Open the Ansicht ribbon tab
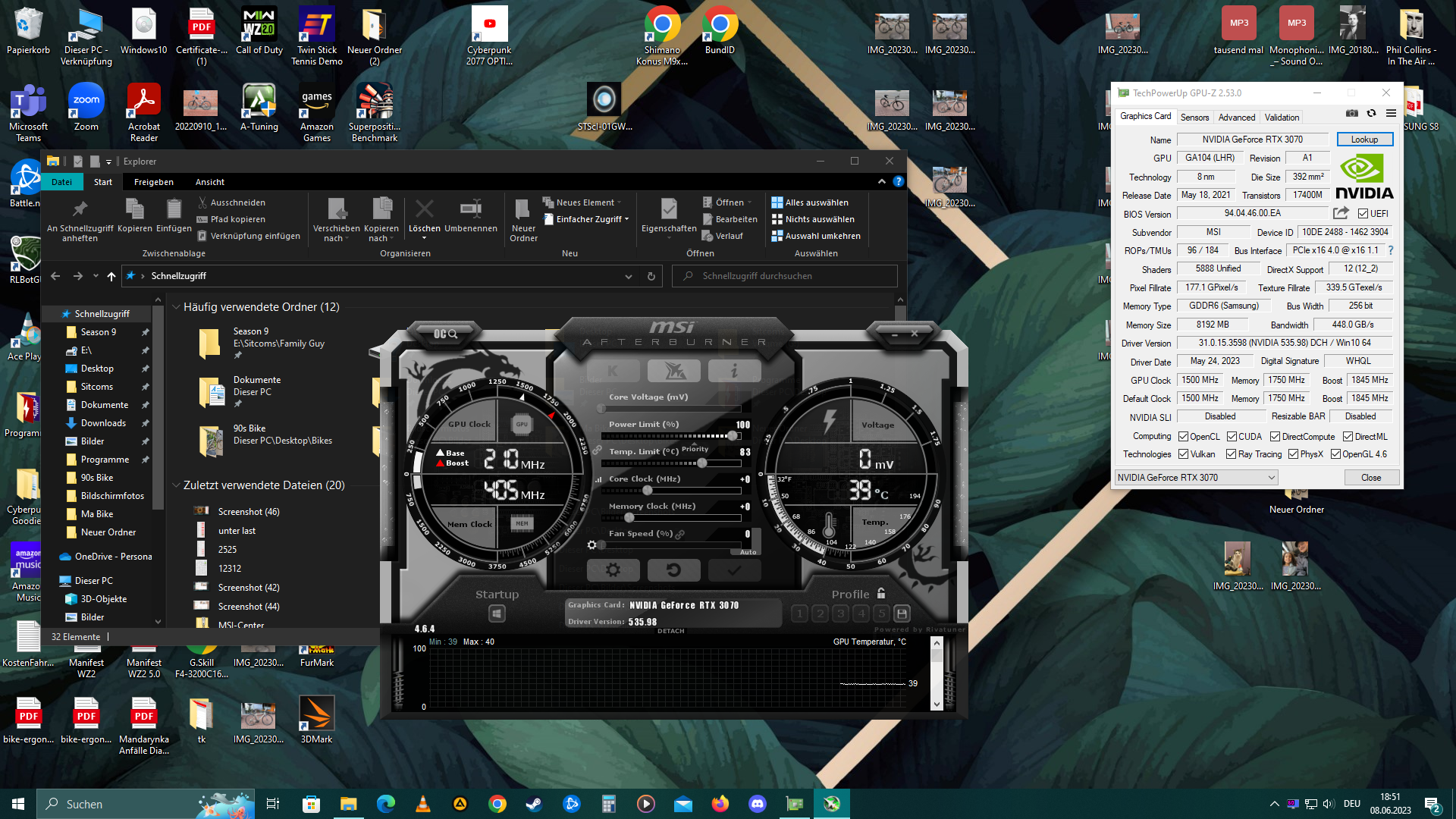 pyautogui.click(x=209, y=182)
